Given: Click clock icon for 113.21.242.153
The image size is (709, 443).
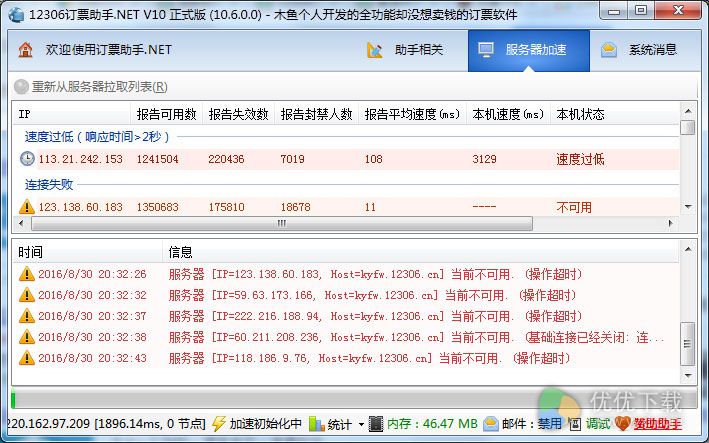Looking at the screenshot, I should click(x=27, y=159).
